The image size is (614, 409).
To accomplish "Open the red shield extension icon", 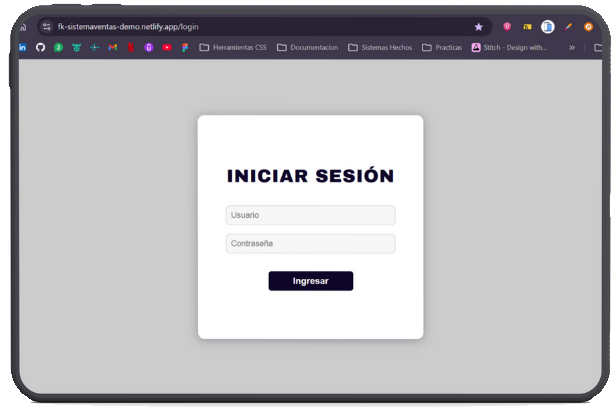I will point(507,27).
